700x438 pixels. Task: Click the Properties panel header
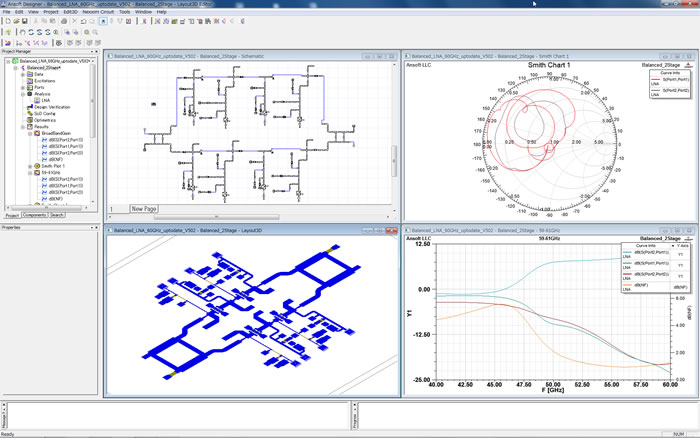click(49, 228)
